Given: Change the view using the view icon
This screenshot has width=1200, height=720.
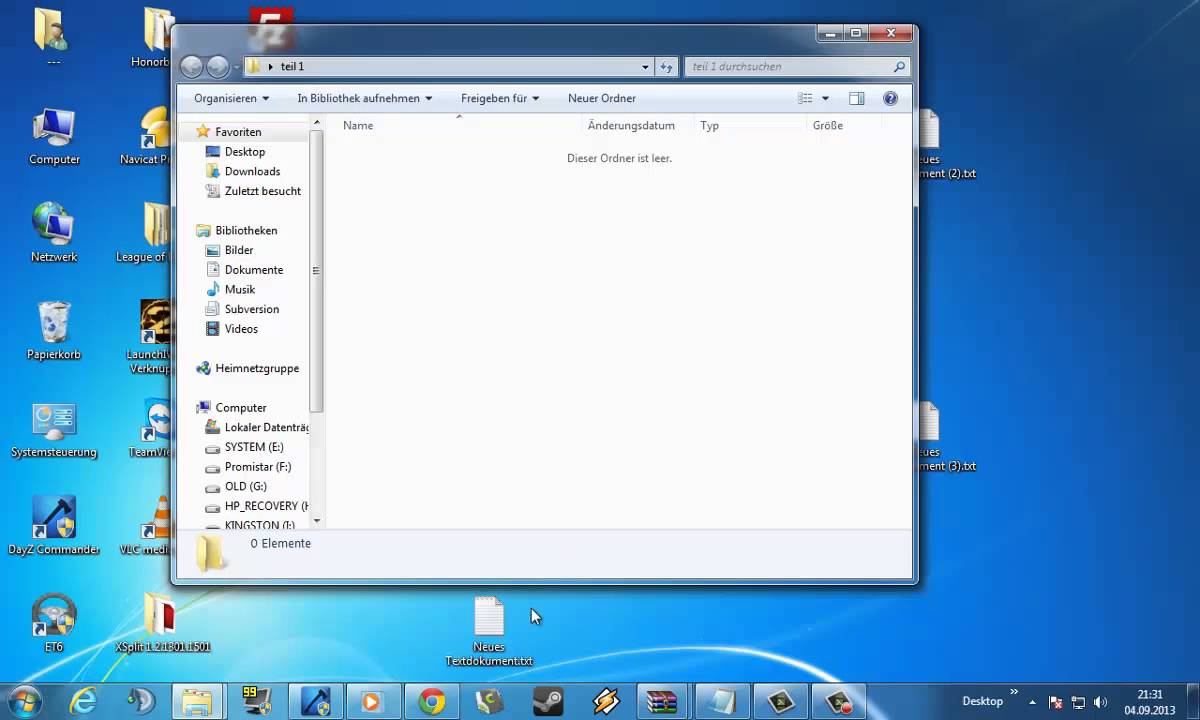Looking at the screenshot, I should click(806, 98).
